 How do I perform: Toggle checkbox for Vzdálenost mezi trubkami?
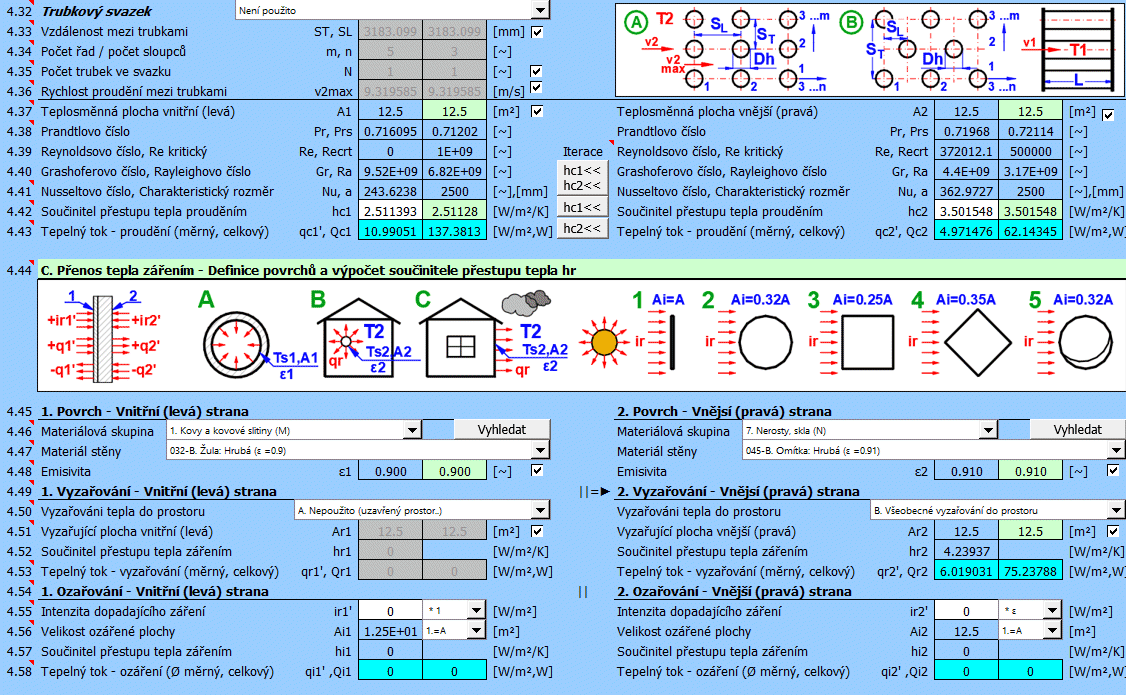coord(537,32)
